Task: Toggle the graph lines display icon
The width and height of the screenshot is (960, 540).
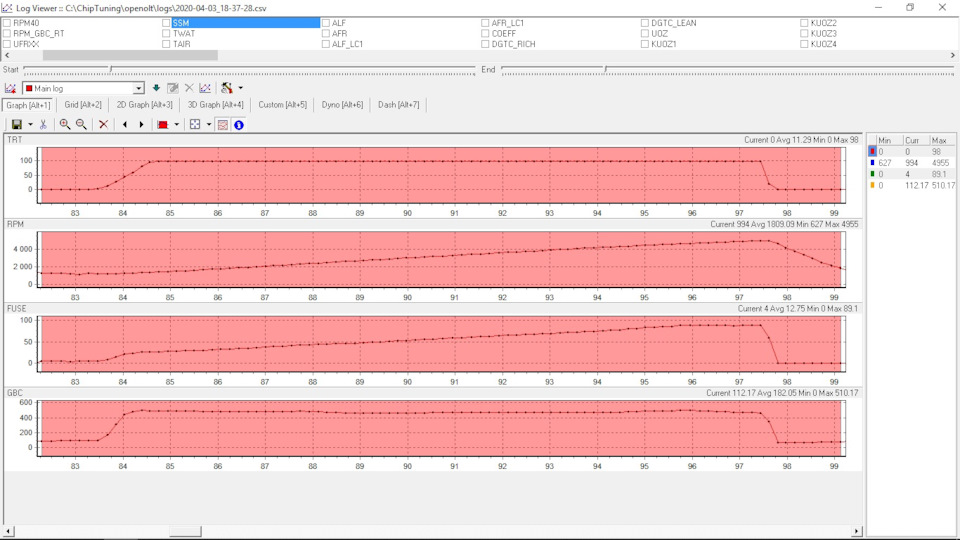Action: 223,124
